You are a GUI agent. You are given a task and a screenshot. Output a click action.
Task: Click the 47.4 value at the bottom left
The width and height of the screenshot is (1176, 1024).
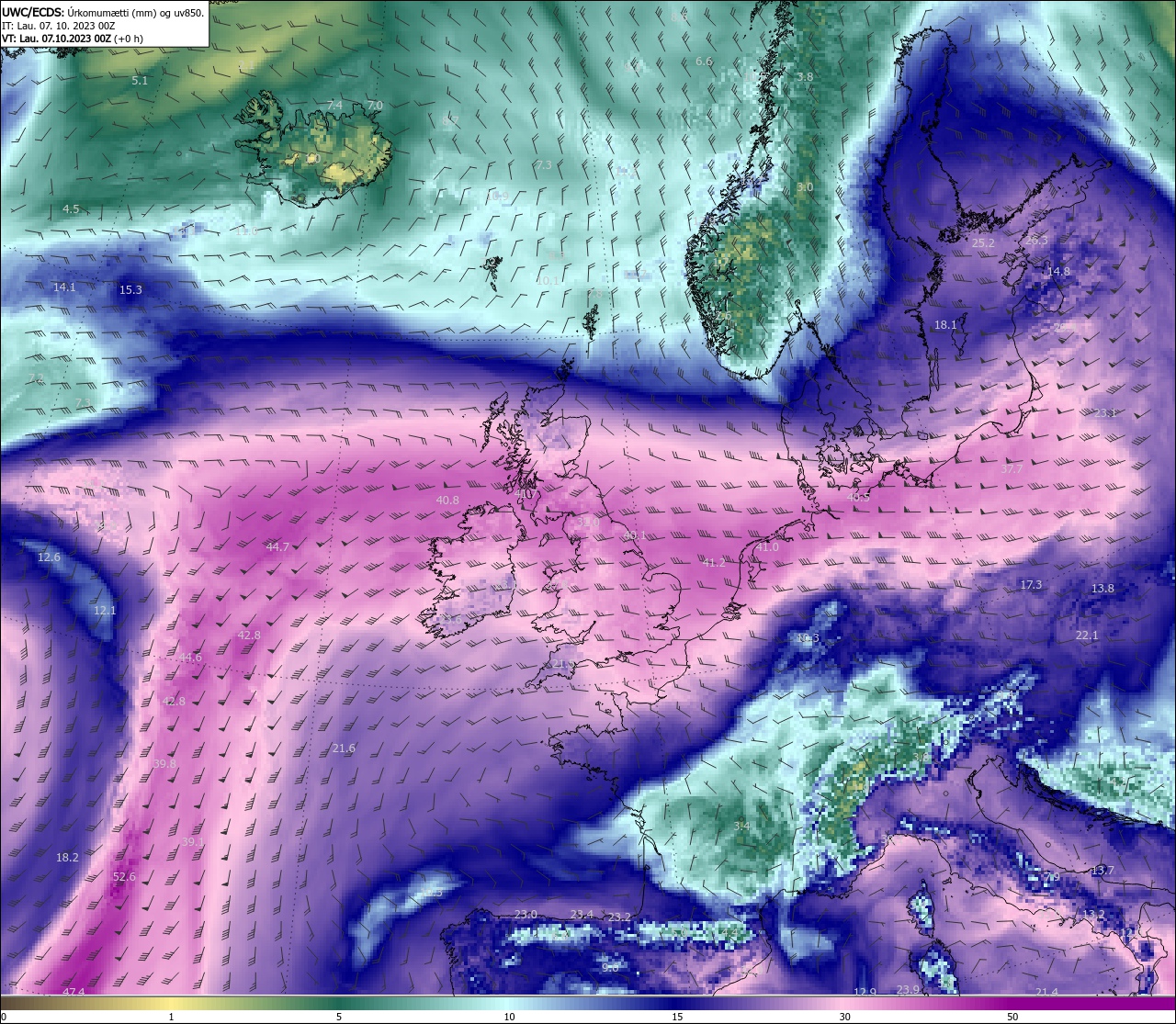click(73, 992)
